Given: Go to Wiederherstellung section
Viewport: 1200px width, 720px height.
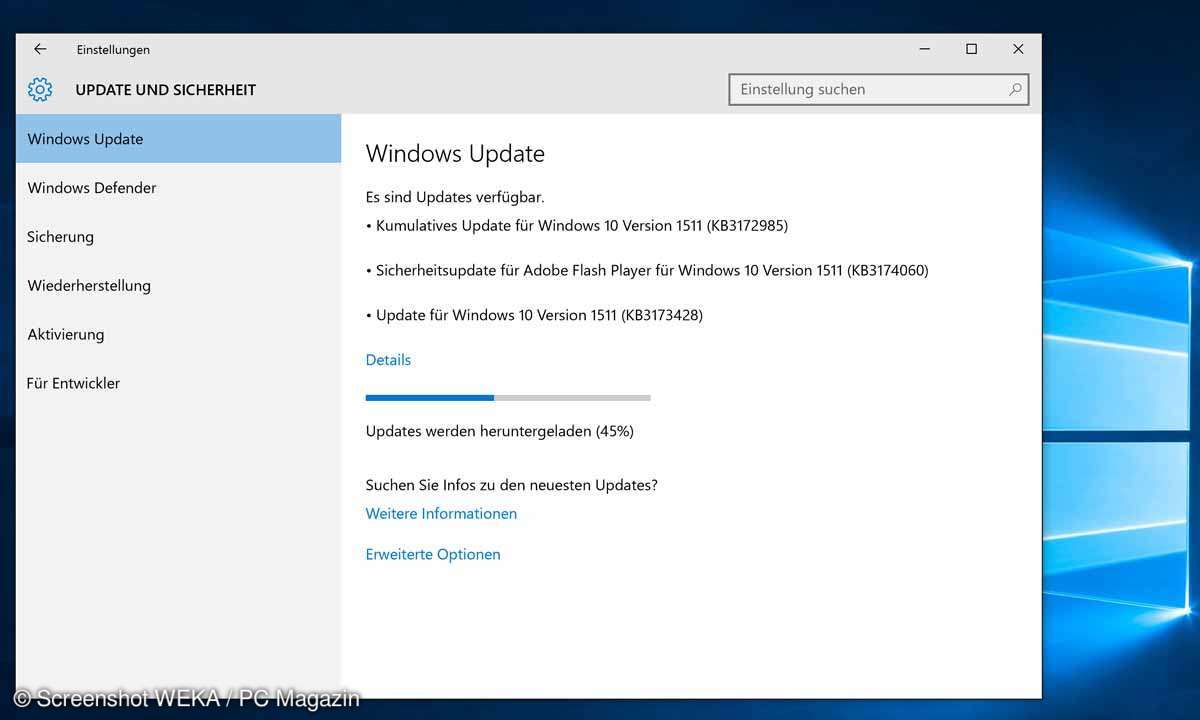Looking at the screenshot, I should point(178,286).
